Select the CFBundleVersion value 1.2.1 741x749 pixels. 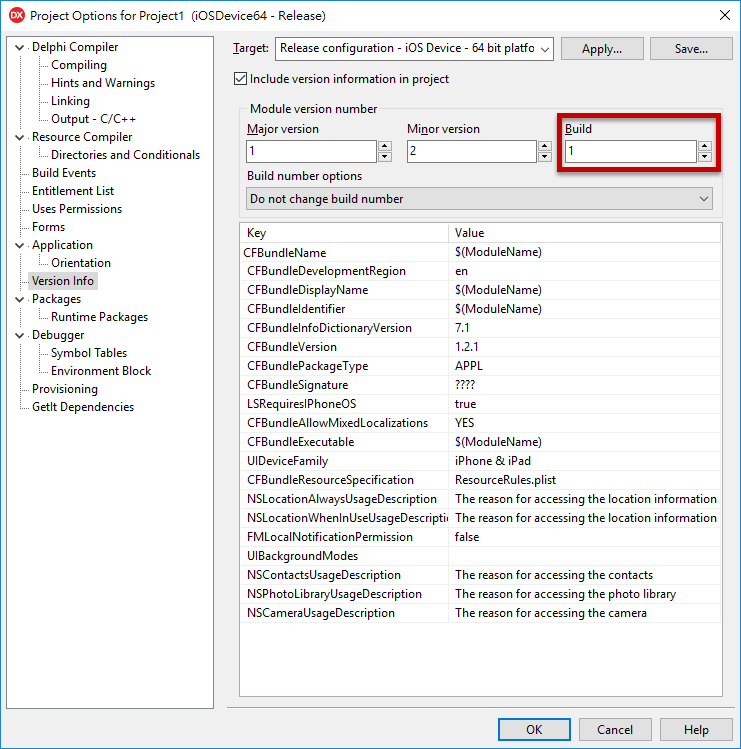click(x=584, y=347)
